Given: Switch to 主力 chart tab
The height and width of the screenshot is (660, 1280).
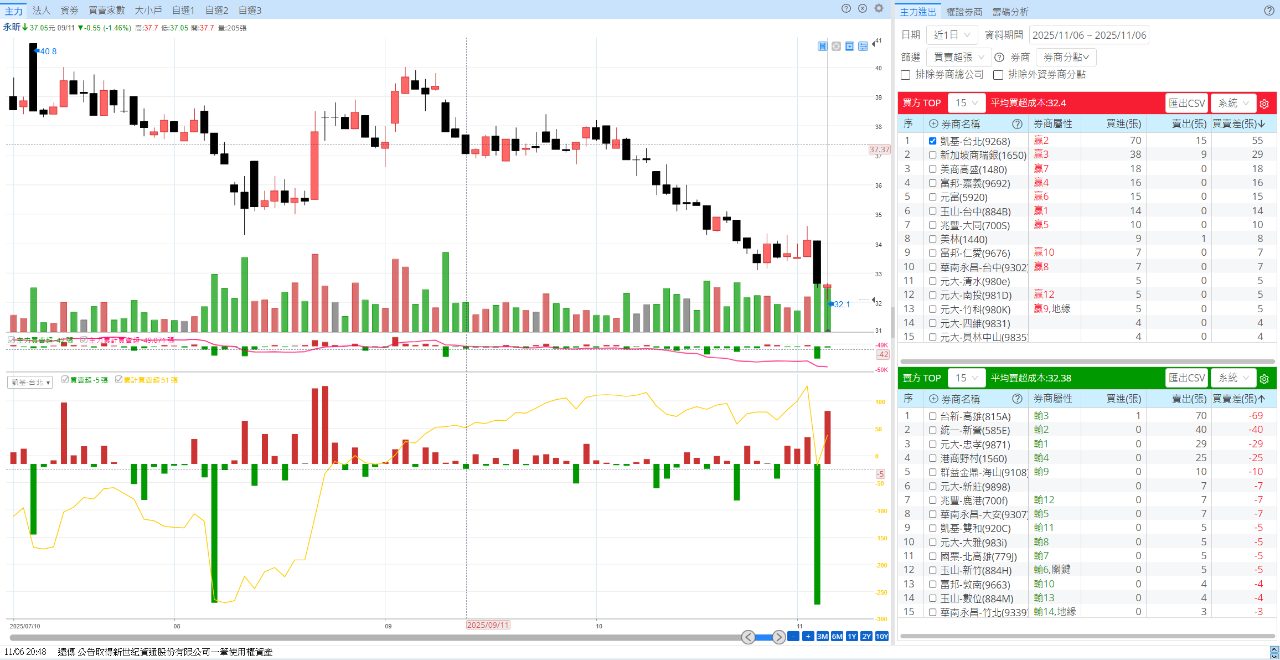Looking at the screenshot, I should [x=13, y=9].
